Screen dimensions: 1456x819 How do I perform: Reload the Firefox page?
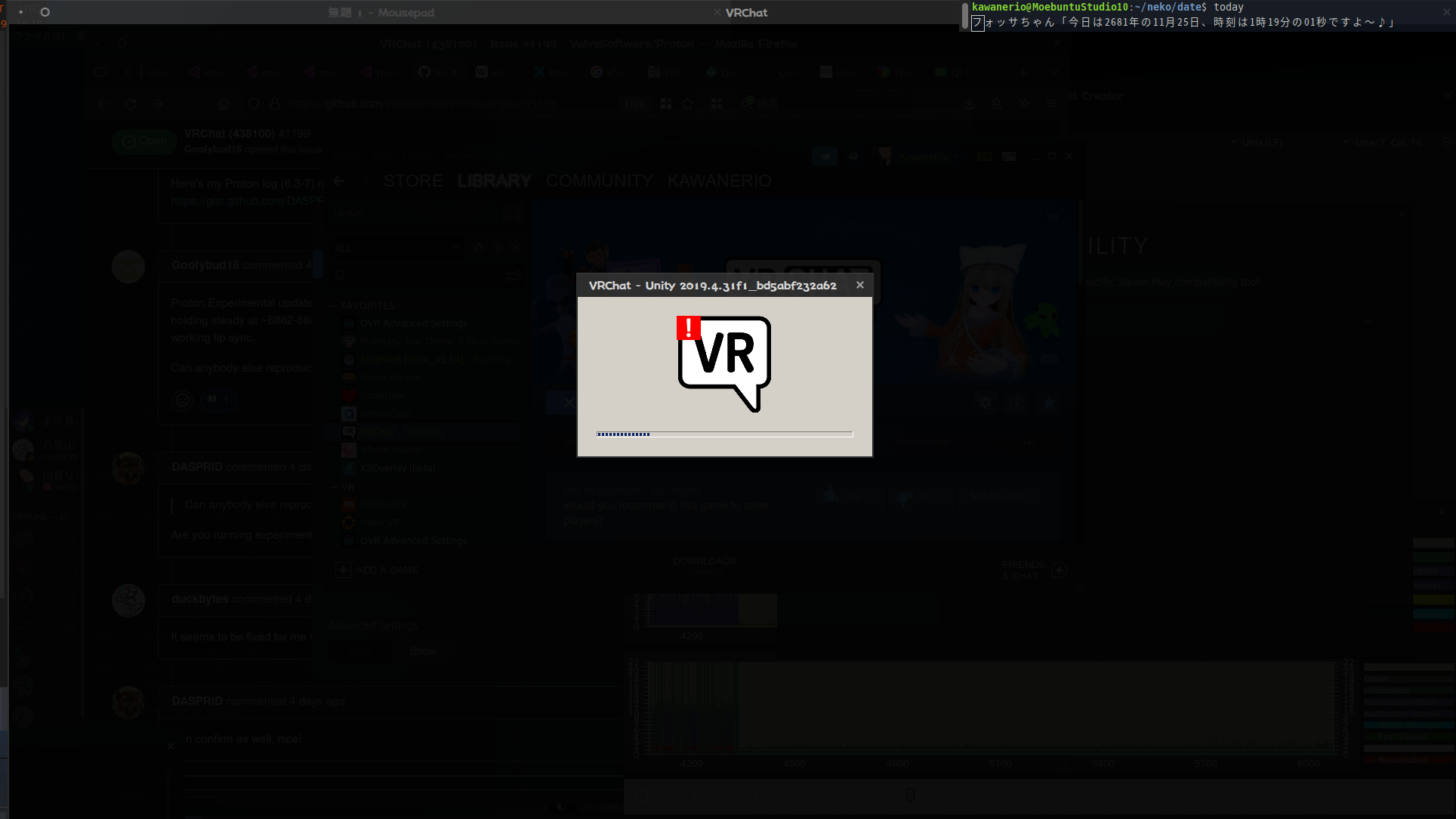131,104
